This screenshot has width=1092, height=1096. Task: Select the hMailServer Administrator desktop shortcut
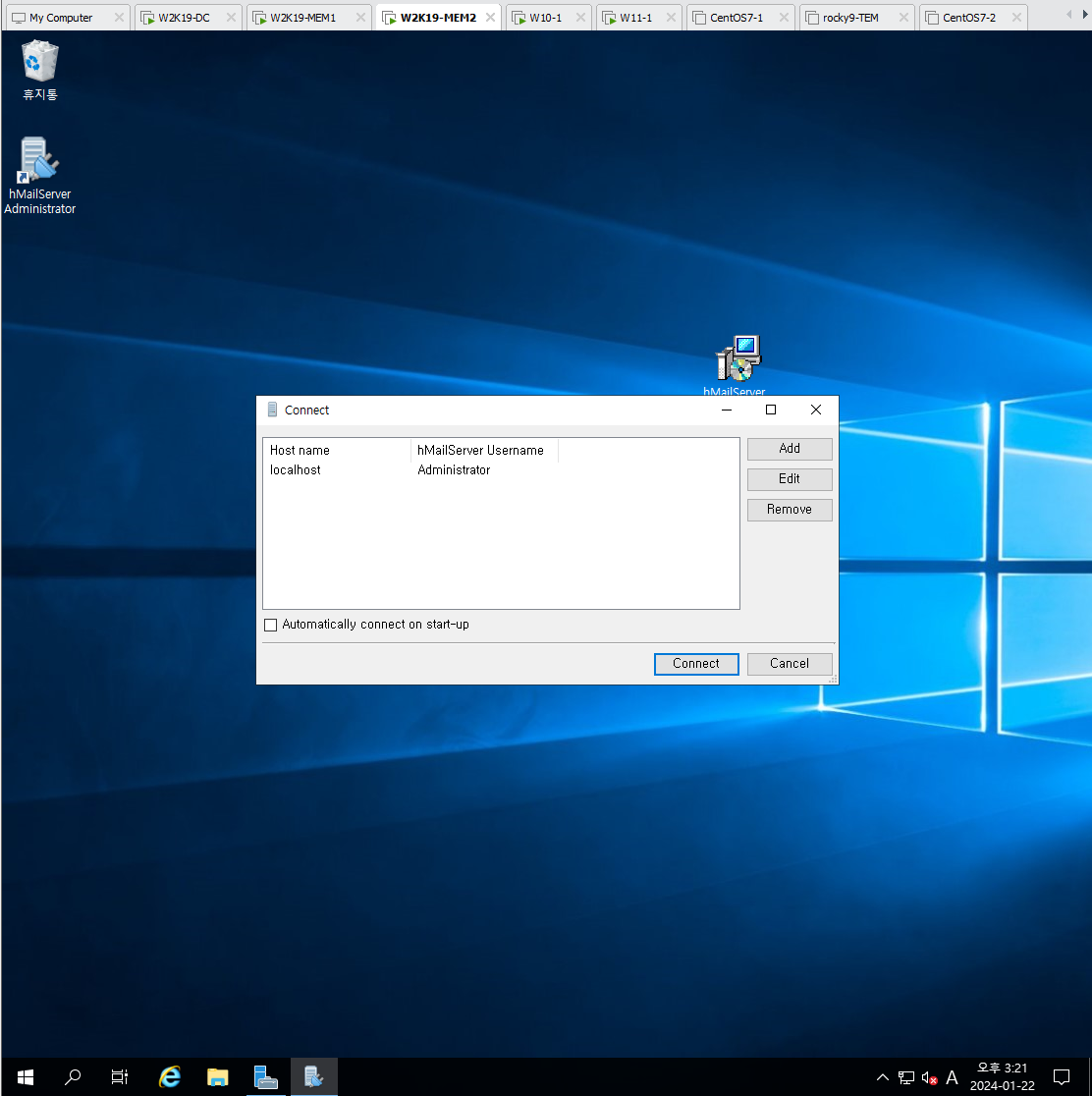coord(40,176)
